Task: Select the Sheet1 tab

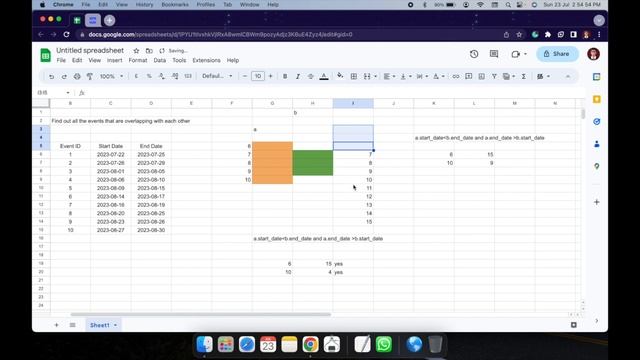Action: (x=103, y=325)
